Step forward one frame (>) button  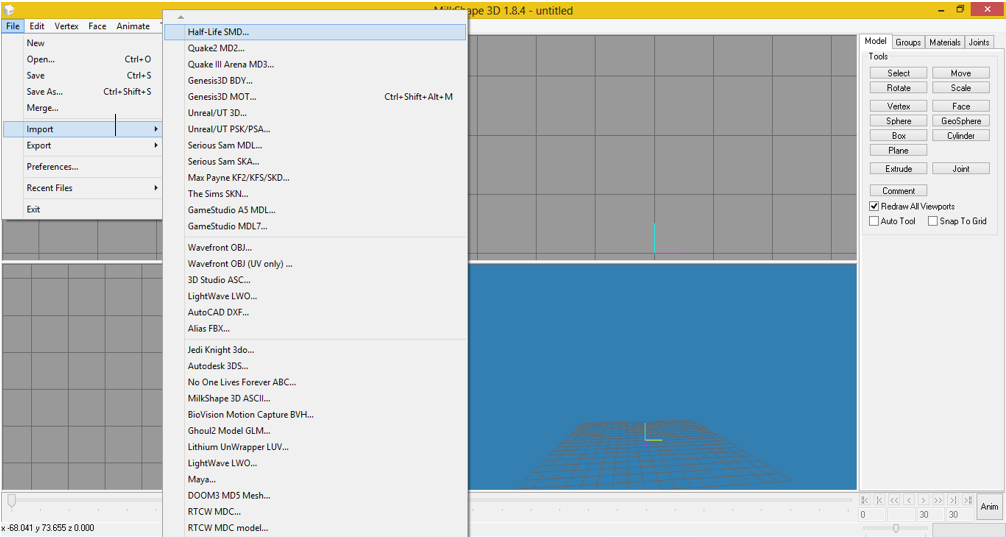[x=923, y=500]
